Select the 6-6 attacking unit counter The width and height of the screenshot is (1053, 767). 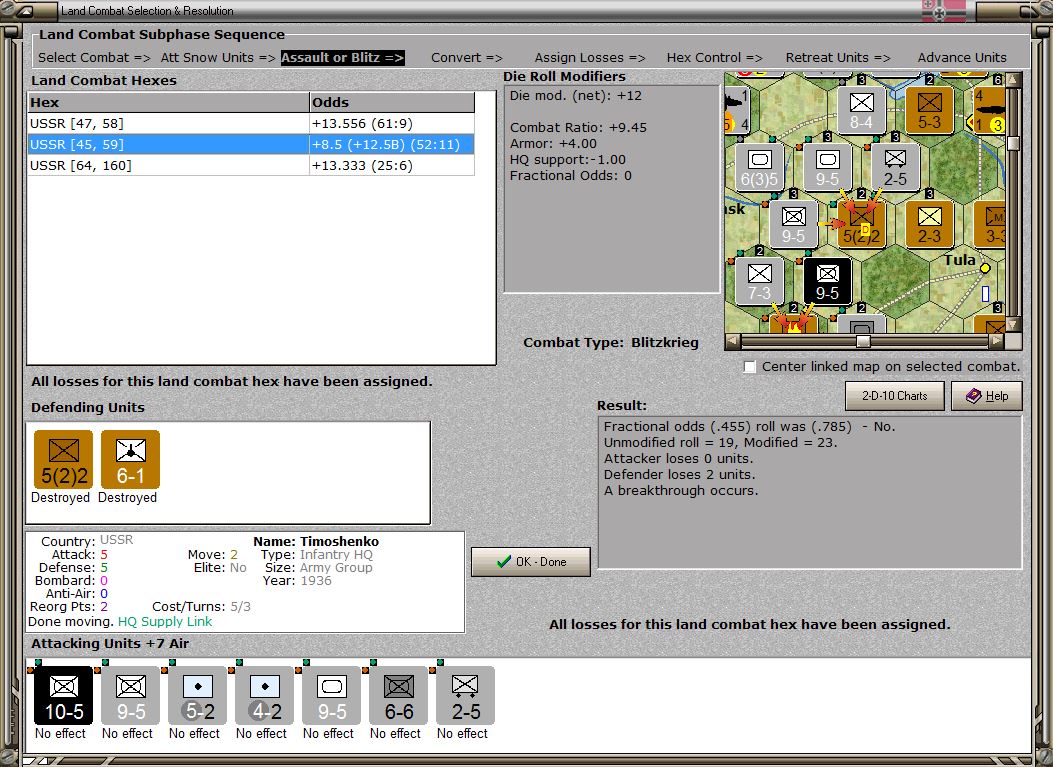(398, 696)
